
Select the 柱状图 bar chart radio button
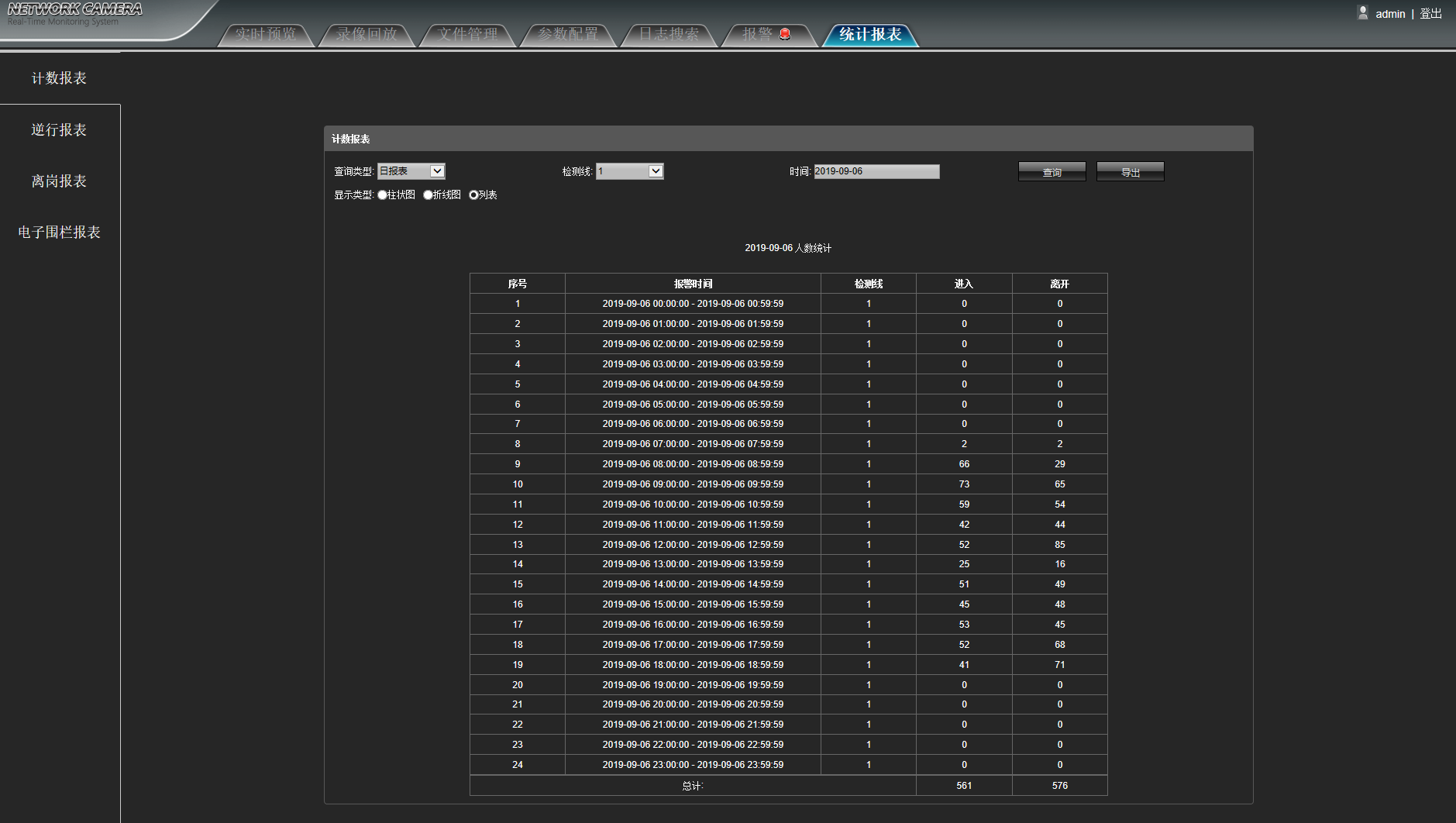tap(382, 195)
